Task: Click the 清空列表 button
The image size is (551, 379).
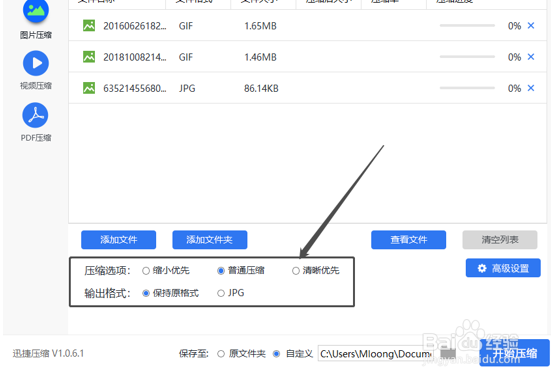Action: coord(500,240)
